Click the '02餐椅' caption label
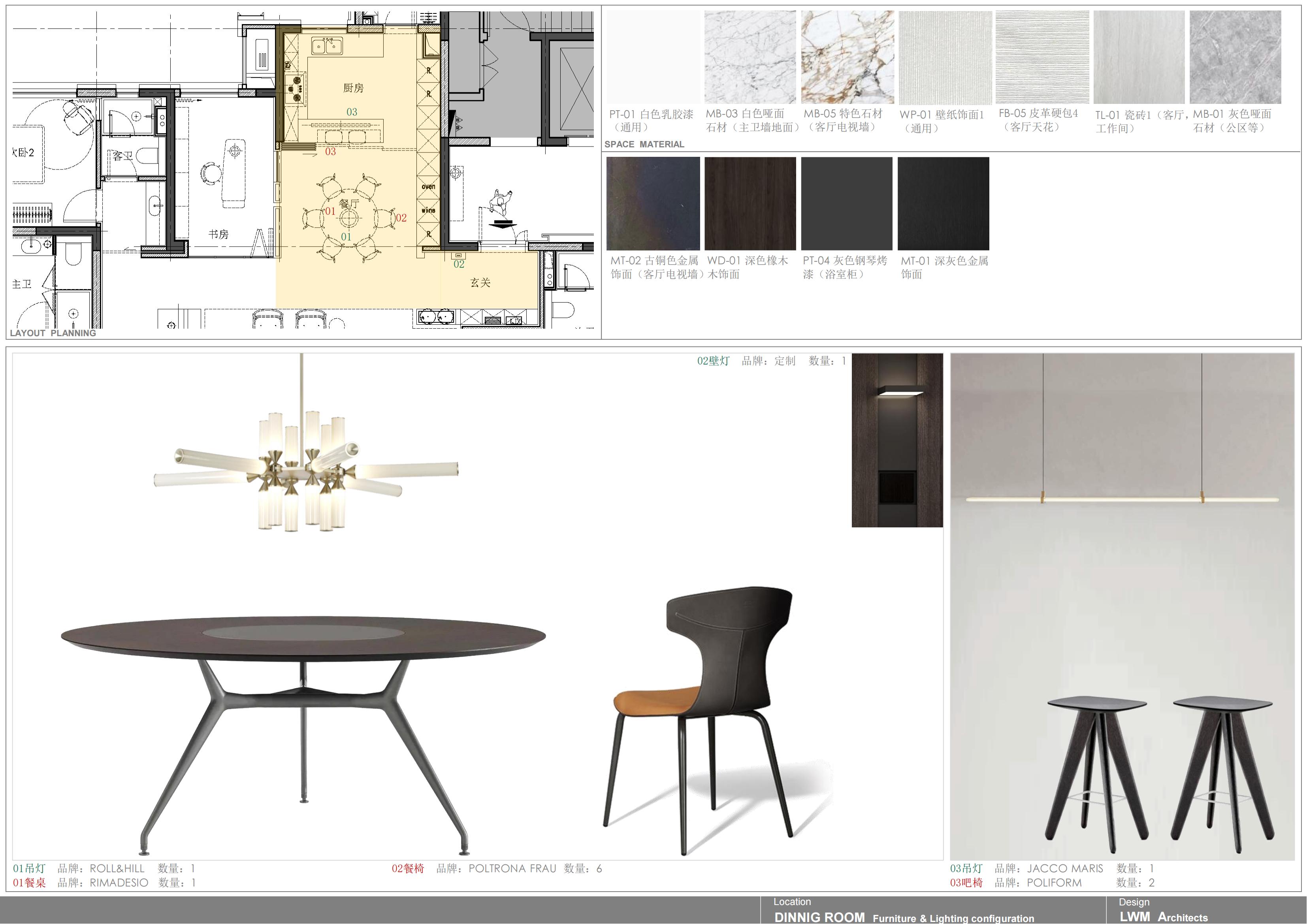The image size is (1307, 924). (408, 868)
